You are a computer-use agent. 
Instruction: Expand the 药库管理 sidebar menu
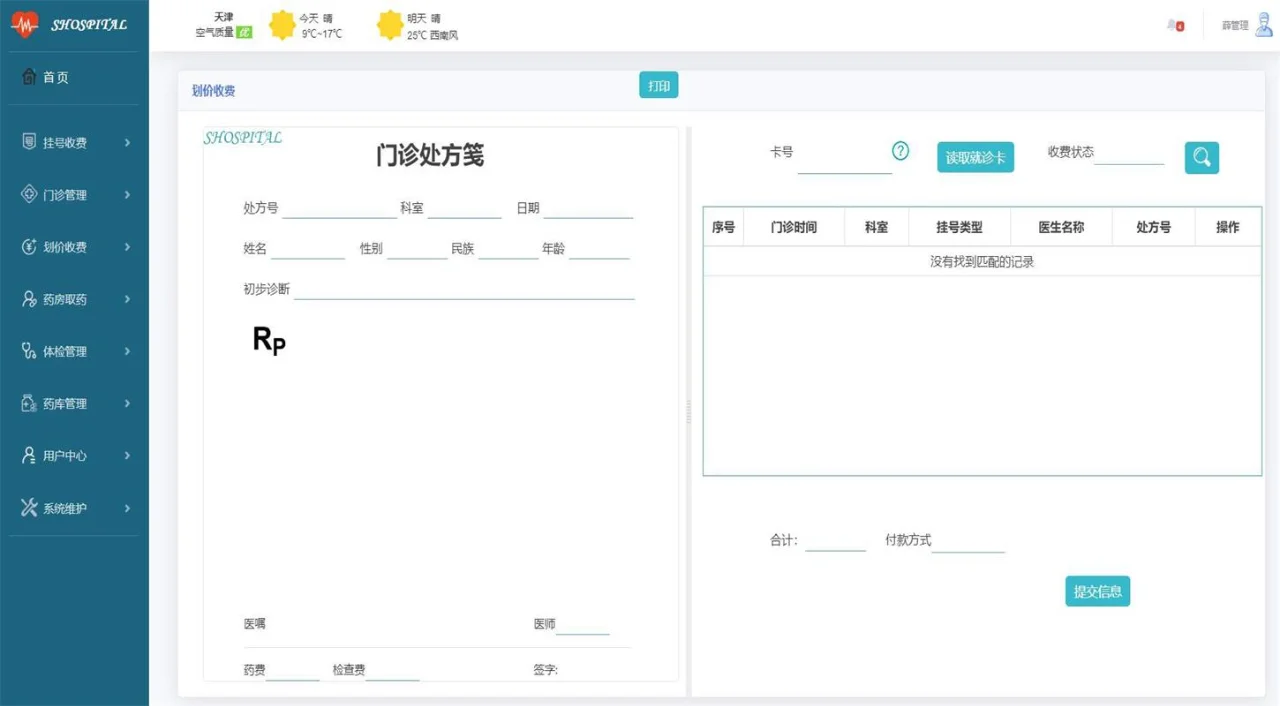75,404
